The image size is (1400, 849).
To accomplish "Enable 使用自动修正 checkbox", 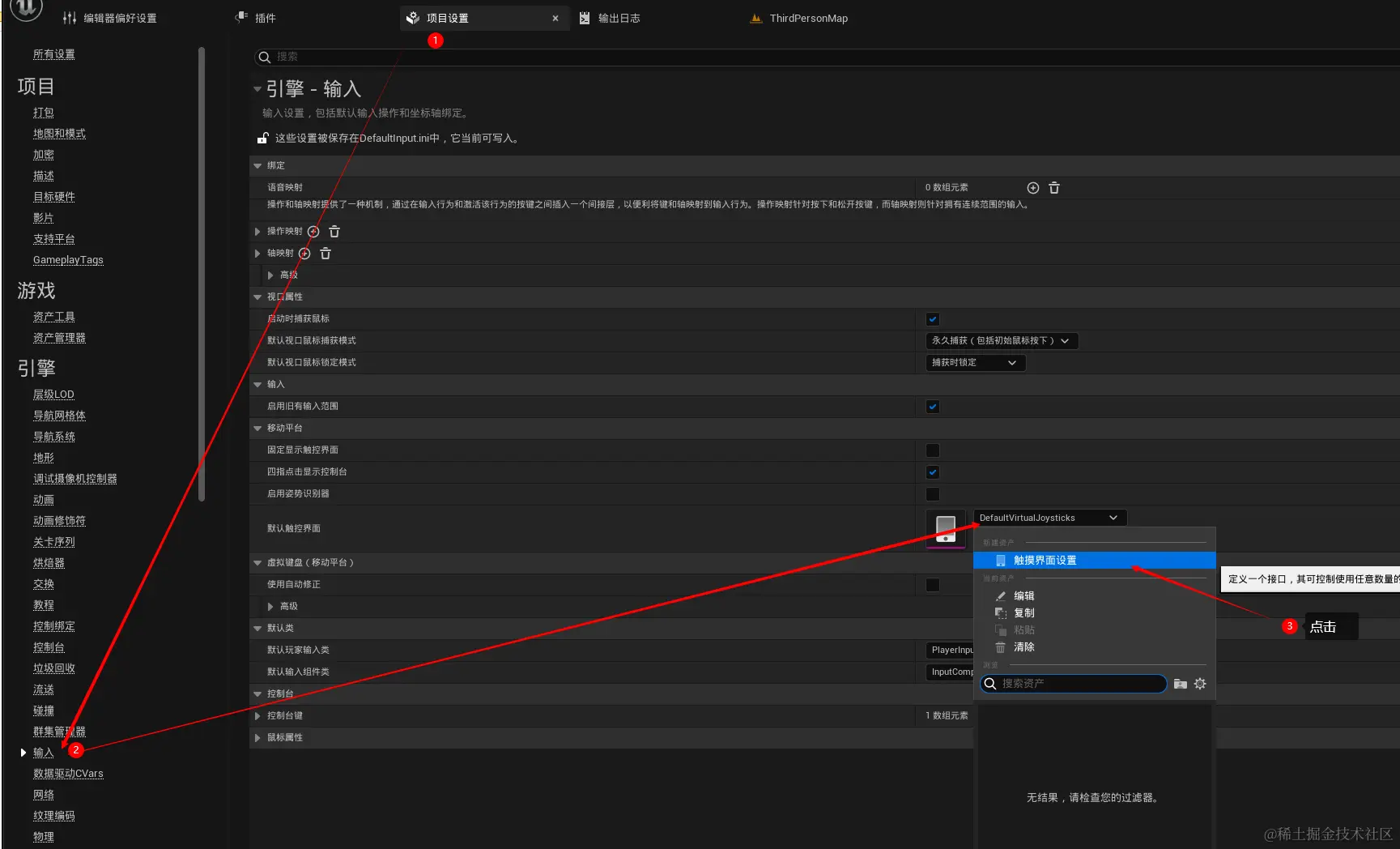I will 933,585.
